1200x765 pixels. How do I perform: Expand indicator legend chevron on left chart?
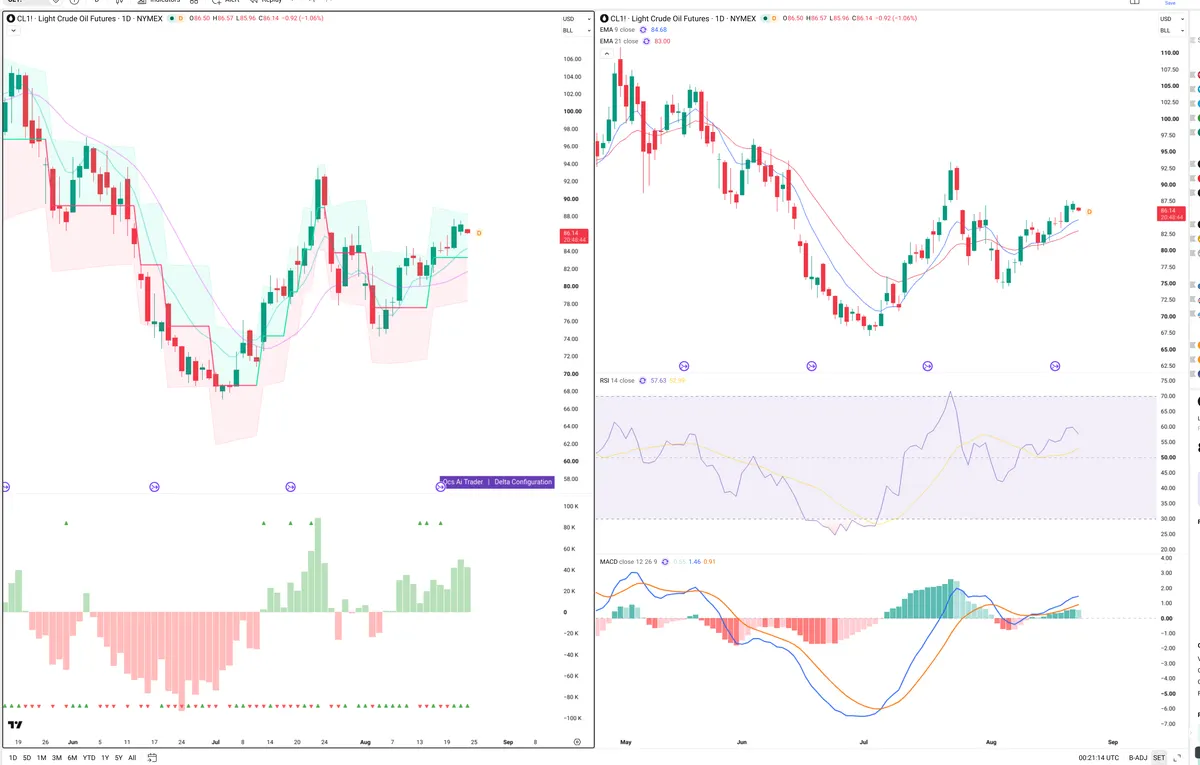[x=12, y=31]
